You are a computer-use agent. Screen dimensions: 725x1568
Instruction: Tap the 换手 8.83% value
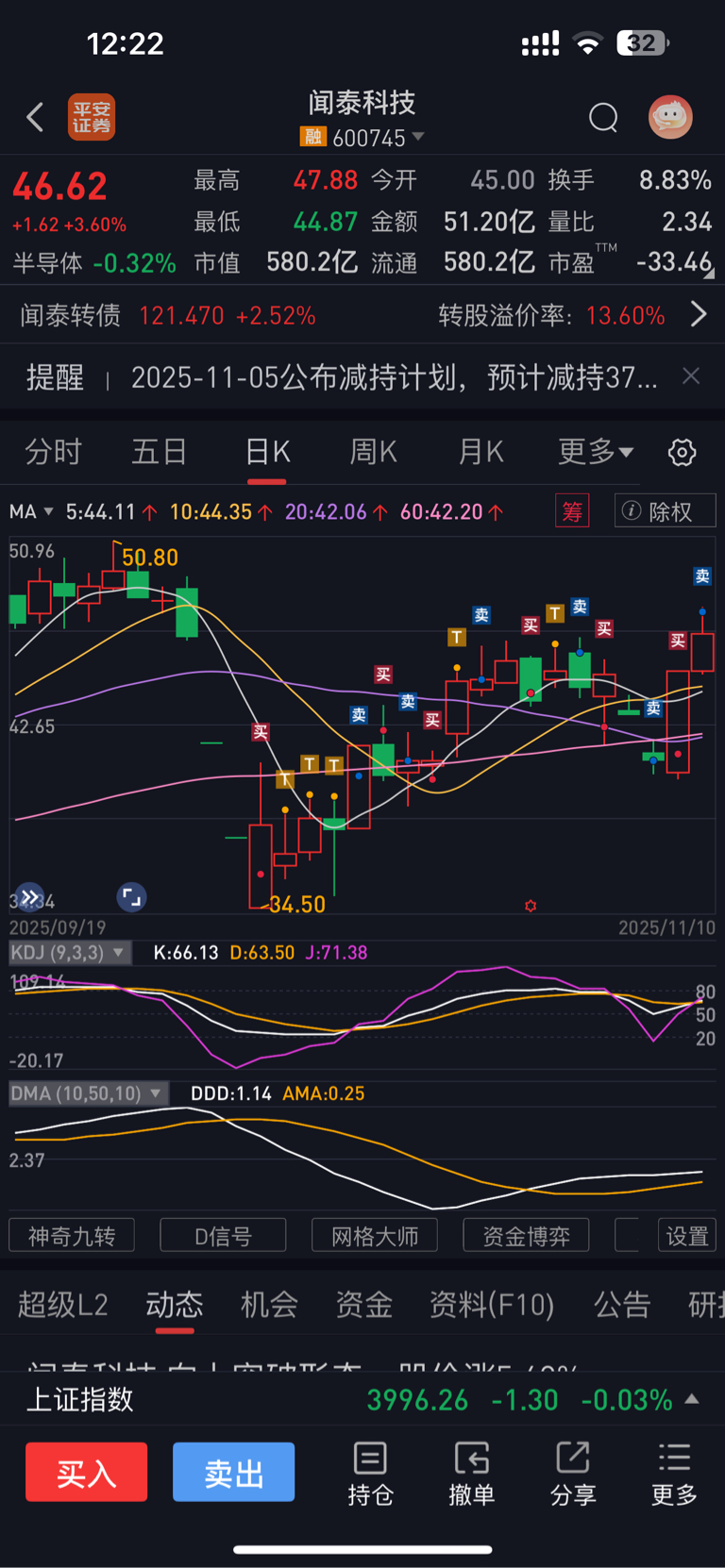pyautogui.click(x=675, y=180)
